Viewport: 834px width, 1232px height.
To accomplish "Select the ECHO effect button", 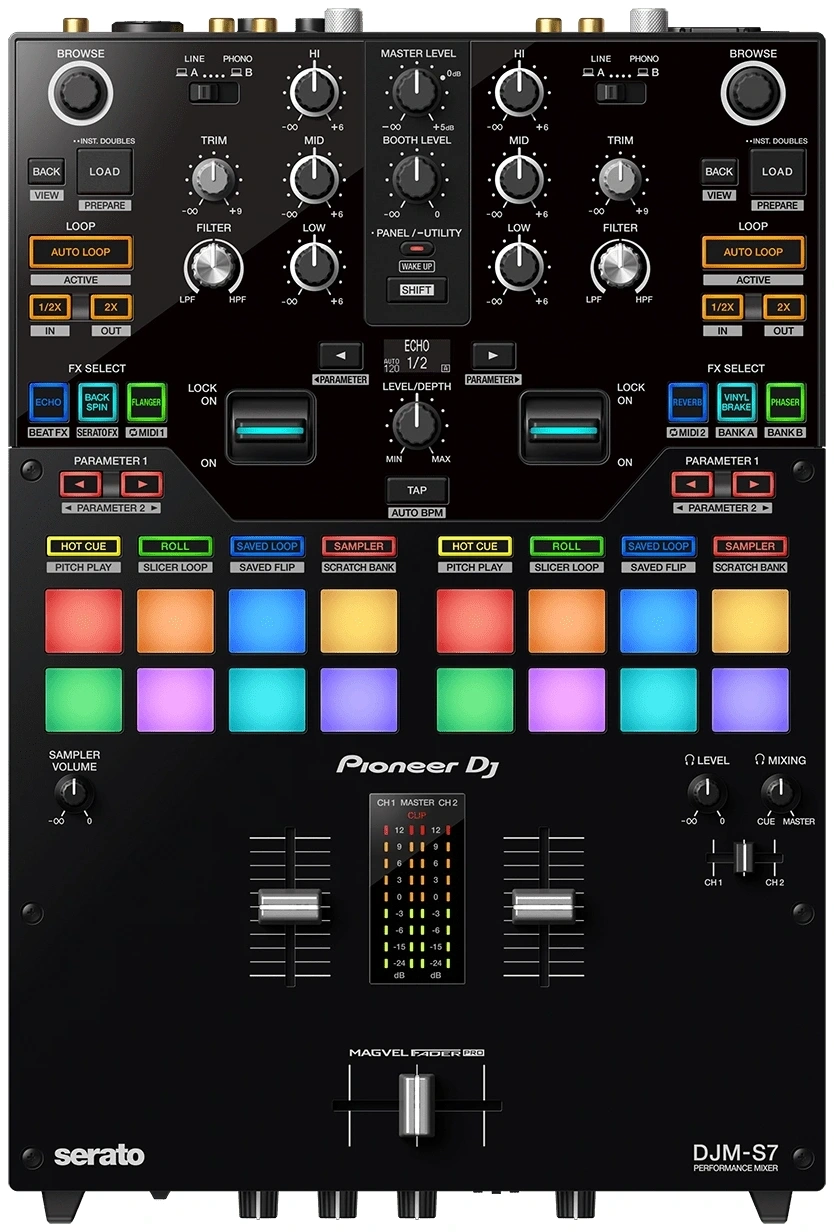I will pyautogui.click(x=48, y=402).
